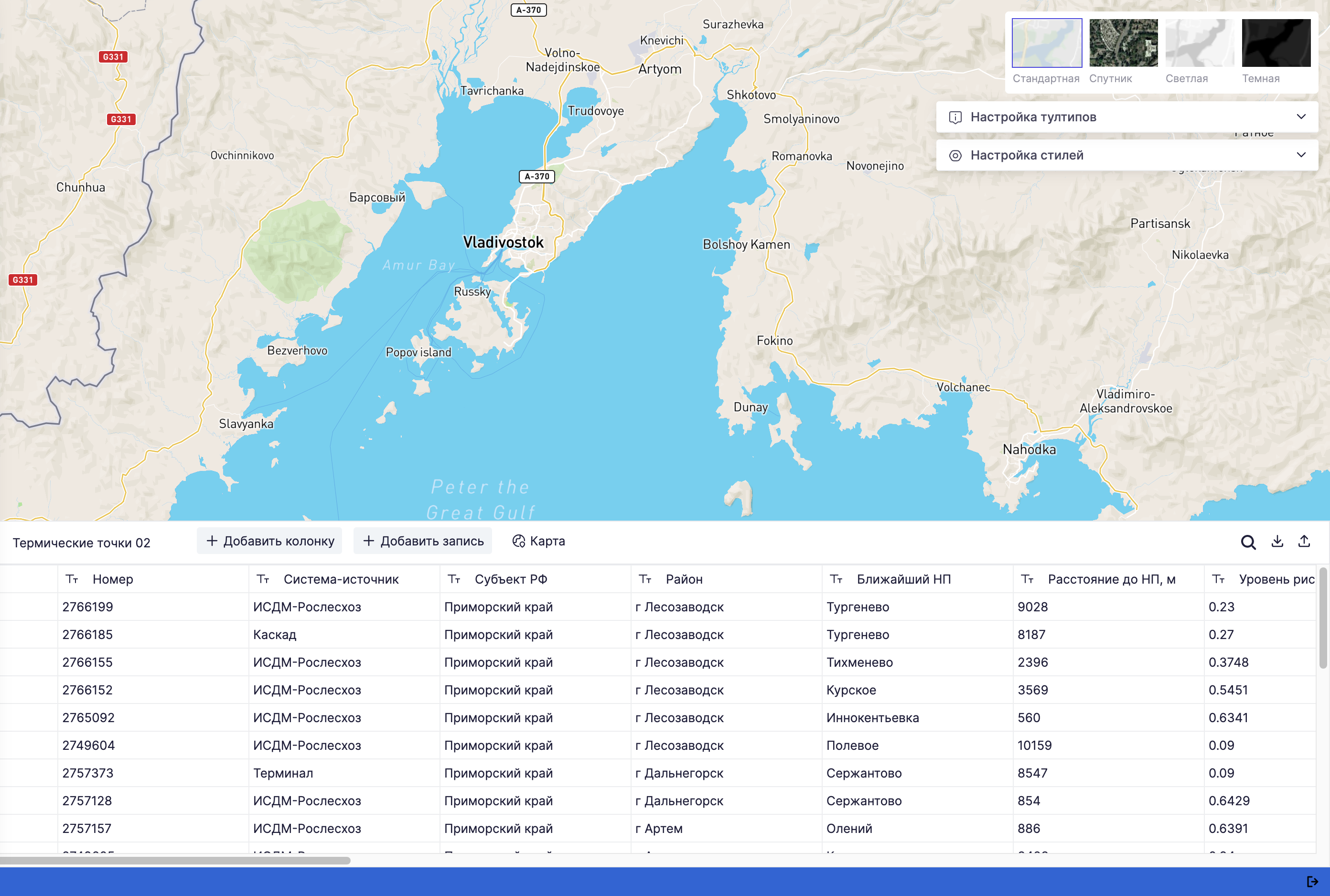1330x896 pixels.
Task: Open the Система-источник column header
Action: (341, 579)
